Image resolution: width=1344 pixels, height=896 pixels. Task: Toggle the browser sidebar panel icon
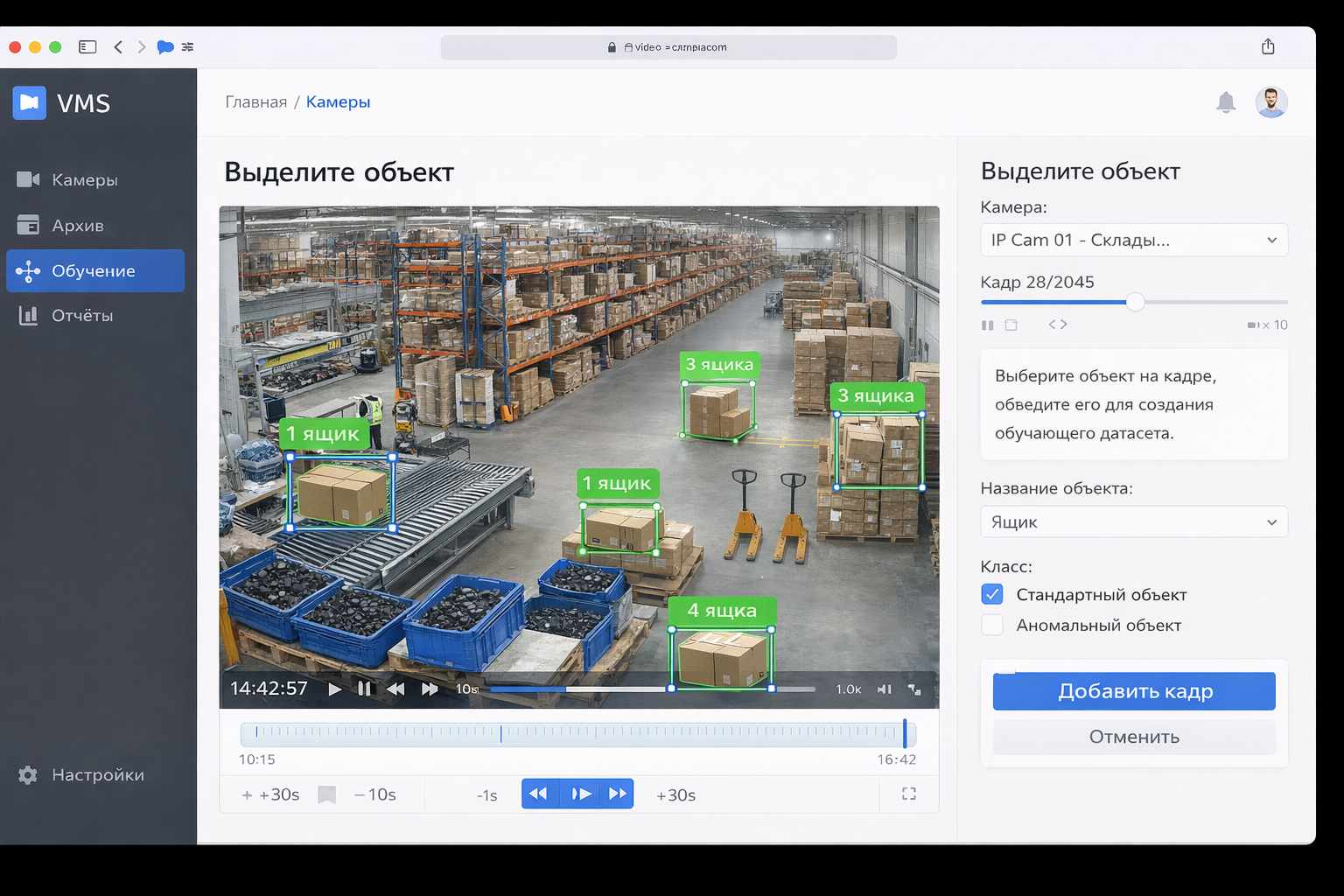click(x=87, y=47)
